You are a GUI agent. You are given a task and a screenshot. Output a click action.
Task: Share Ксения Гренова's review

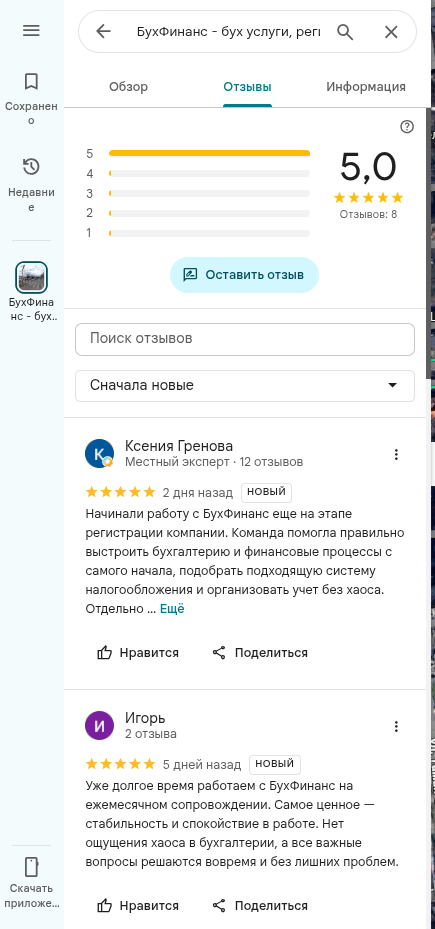pyautogui.click(x=260, y=653)
